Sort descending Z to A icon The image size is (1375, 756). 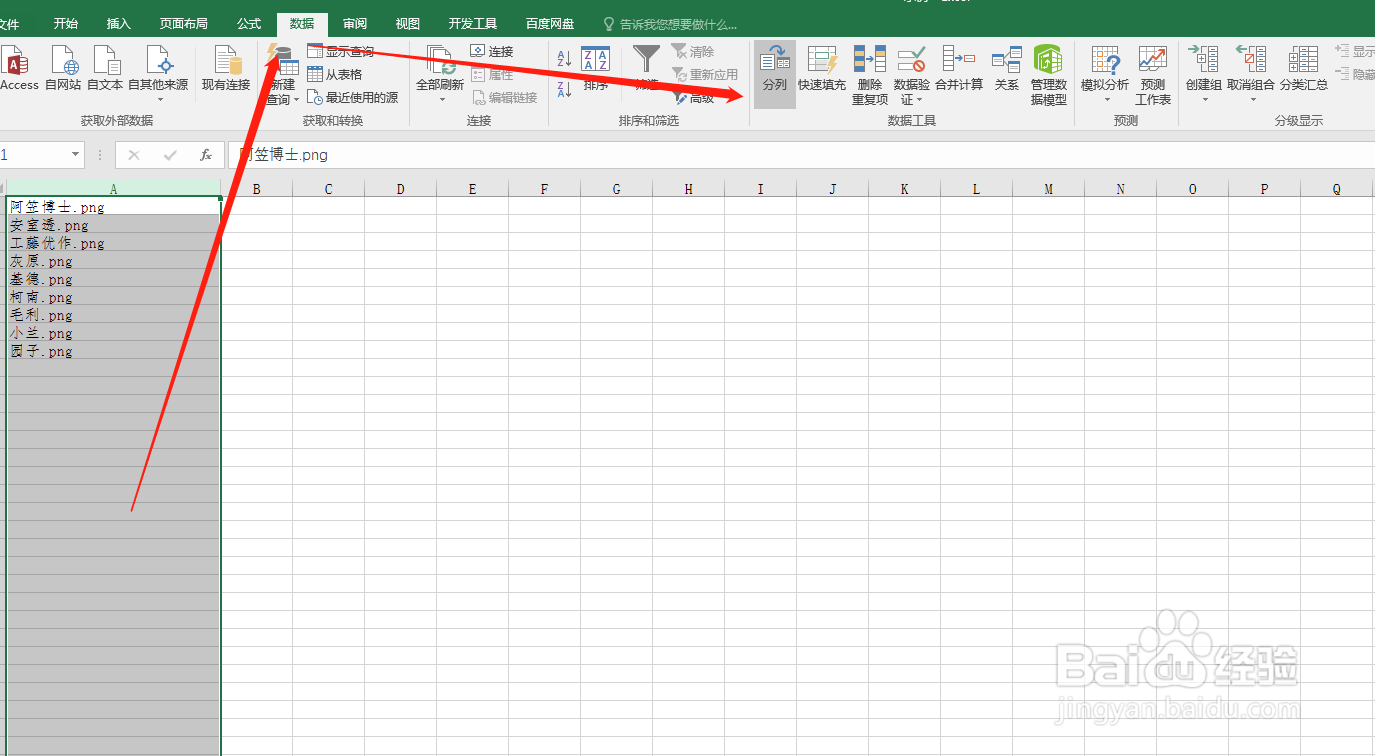(x=564, y=89)
